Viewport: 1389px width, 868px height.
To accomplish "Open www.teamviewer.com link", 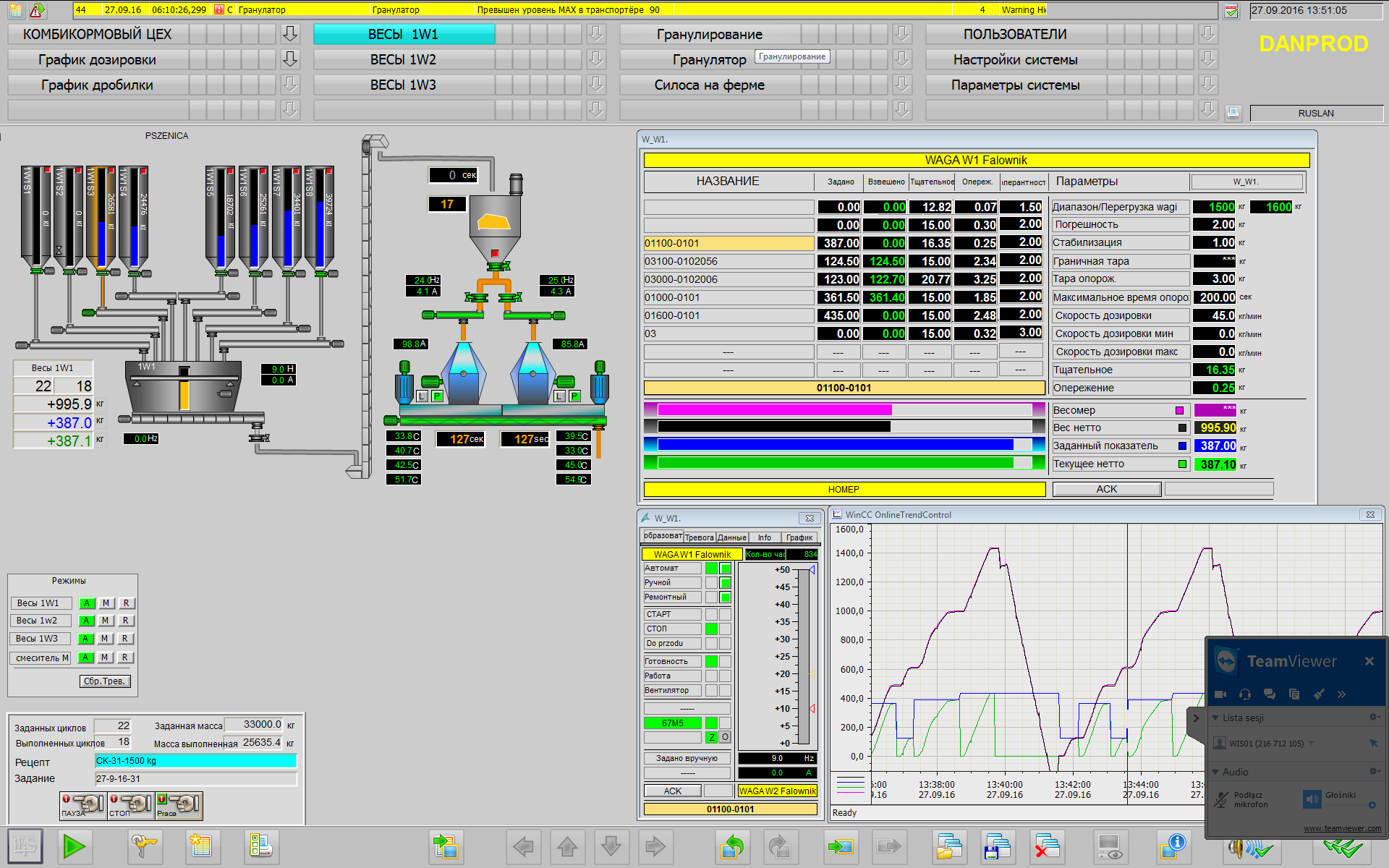I will pyautogui.click(x=1342, y=829).
